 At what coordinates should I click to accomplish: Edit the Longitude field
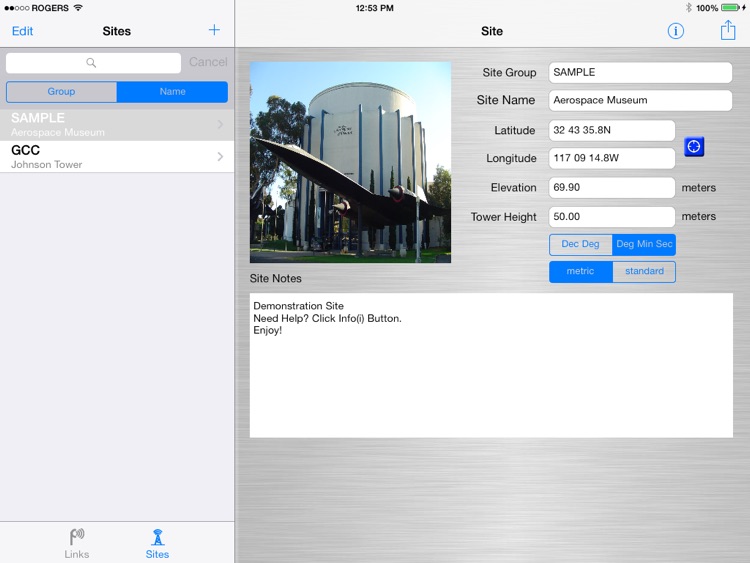(612, 158)
